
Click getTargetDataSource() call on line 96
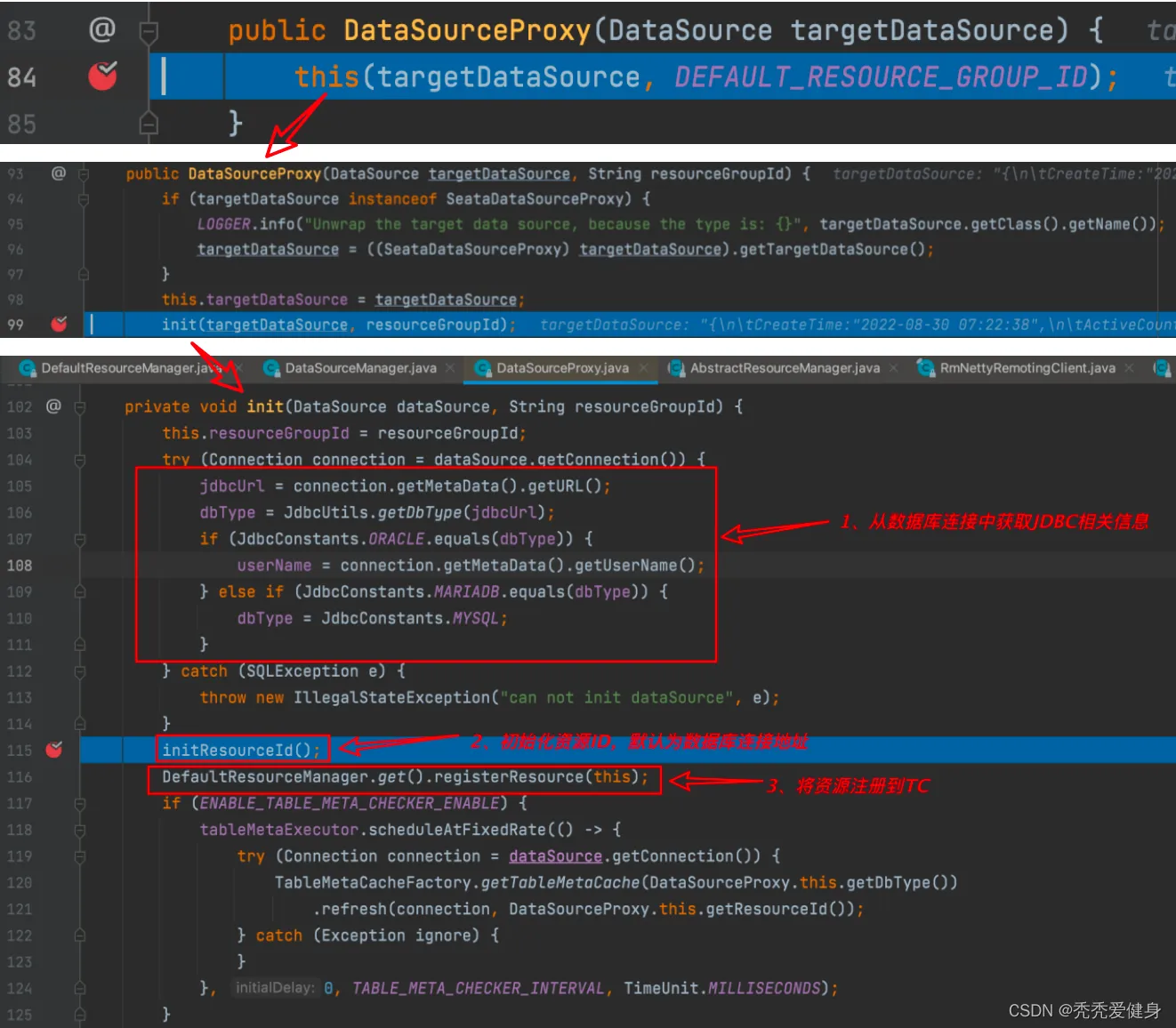(833, 250)
